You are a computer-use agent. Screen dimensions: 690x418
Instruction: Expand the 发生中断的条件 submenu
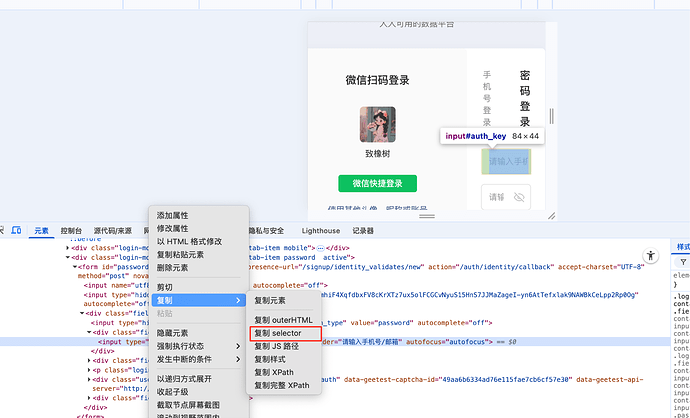pos(199,359)
